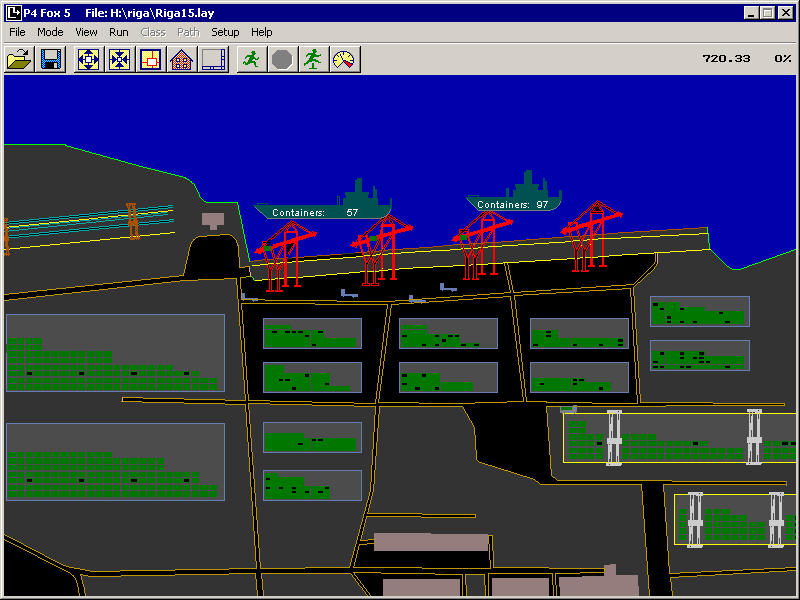800x600 pixels.
Task: Click the save floppy disk icon
Action: [x=51, y=59]
